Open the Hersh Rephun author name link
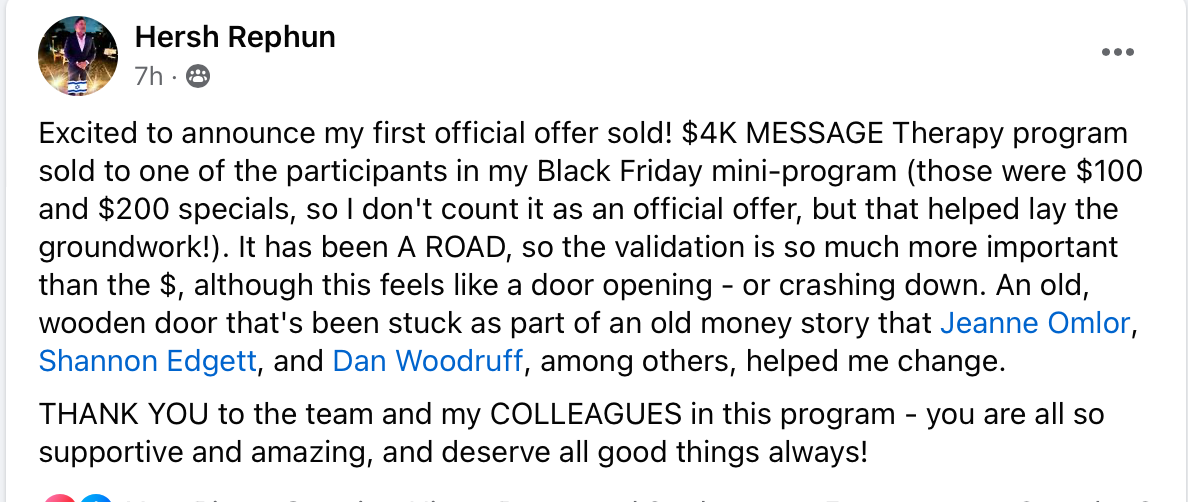 pyautogui.click(x=235, y=38)
